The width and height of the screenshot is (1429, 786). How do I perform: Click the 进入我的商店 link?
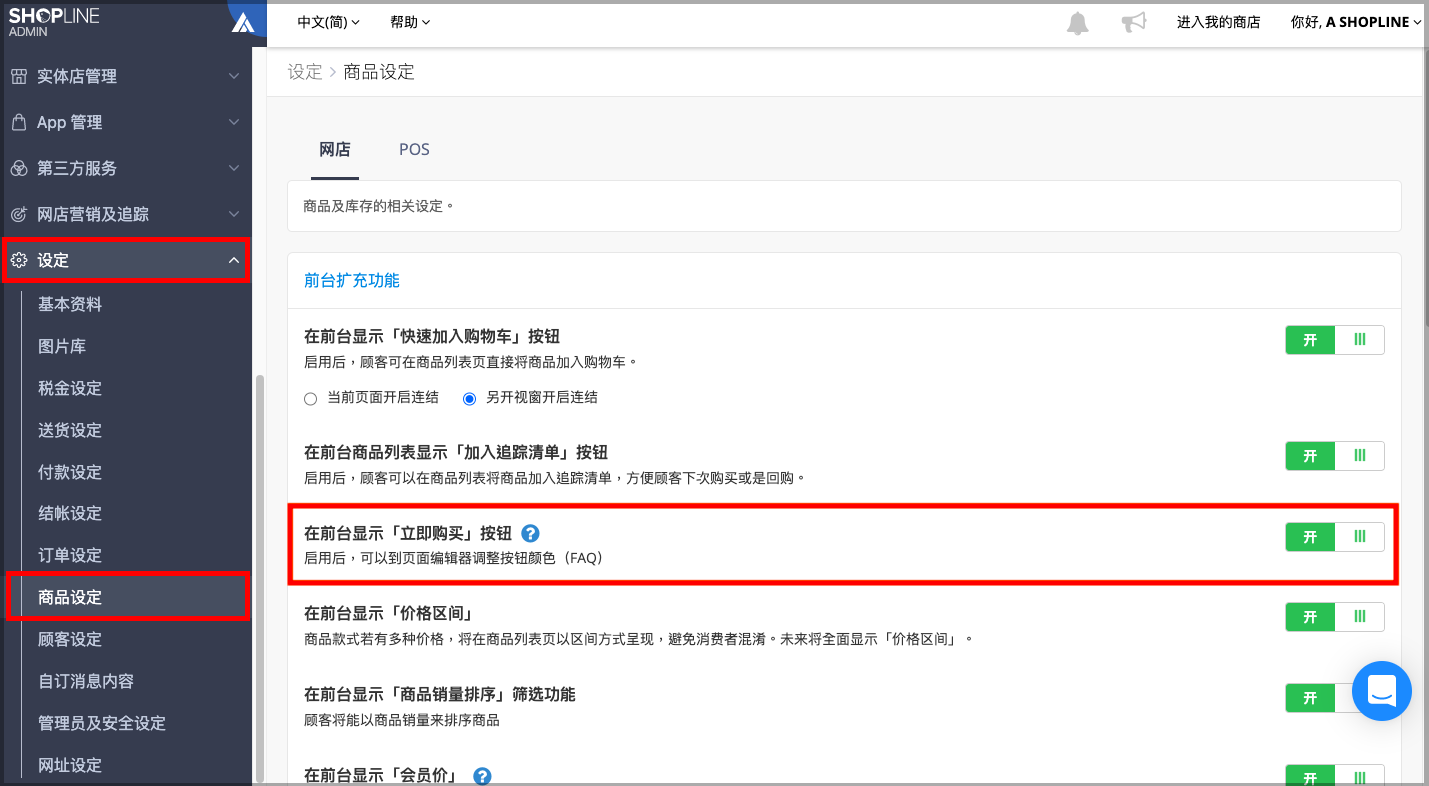pyautogui.click(x=1218, y=22)
